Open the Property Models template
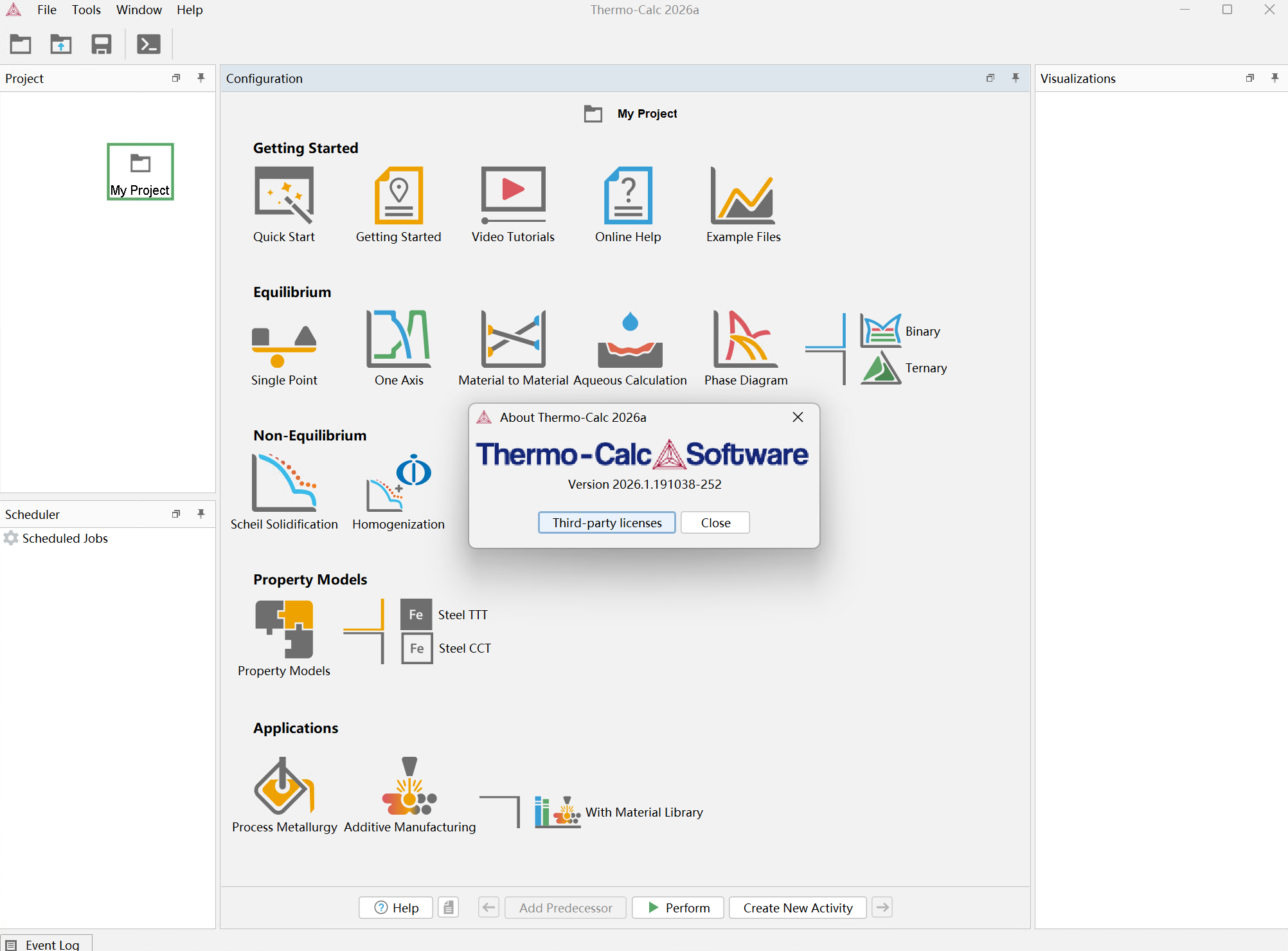Viewport: 1288px width, 951px height. [x=284, y=629]
